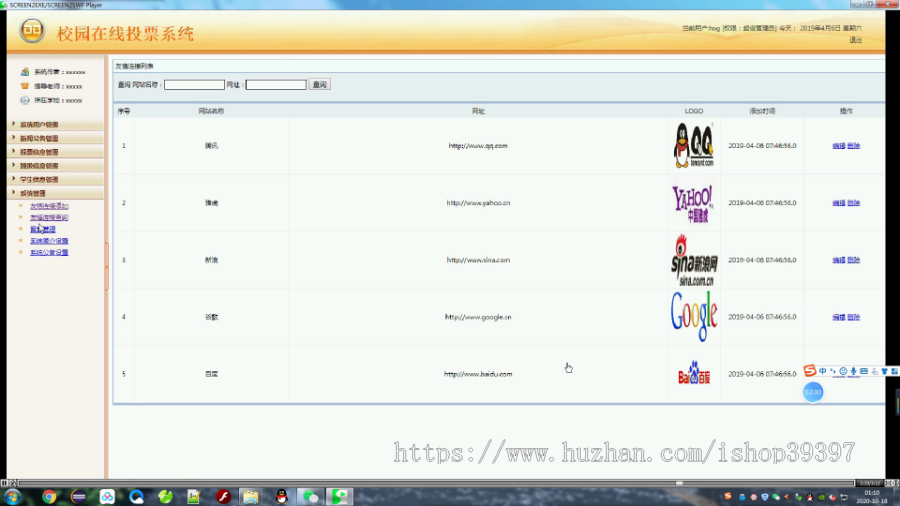
Task: Click the 网站名称 column header
Action: 211,111
